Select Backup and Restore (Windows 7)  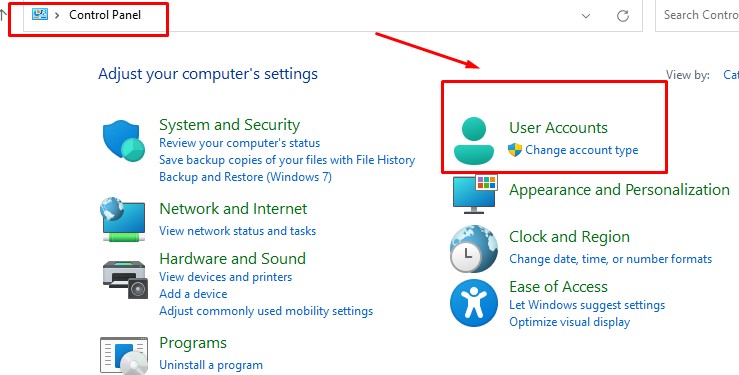[245, 177]
